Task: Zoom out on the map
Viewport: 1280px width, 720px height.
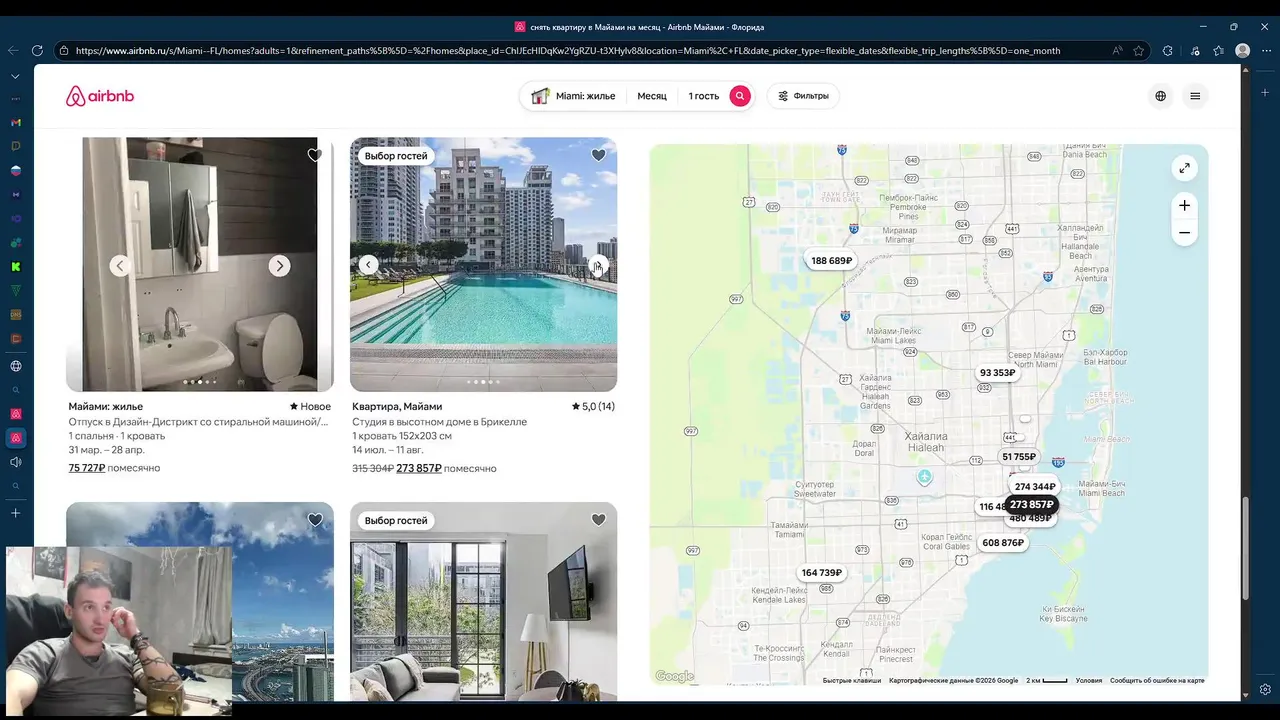Action: 1184,233
